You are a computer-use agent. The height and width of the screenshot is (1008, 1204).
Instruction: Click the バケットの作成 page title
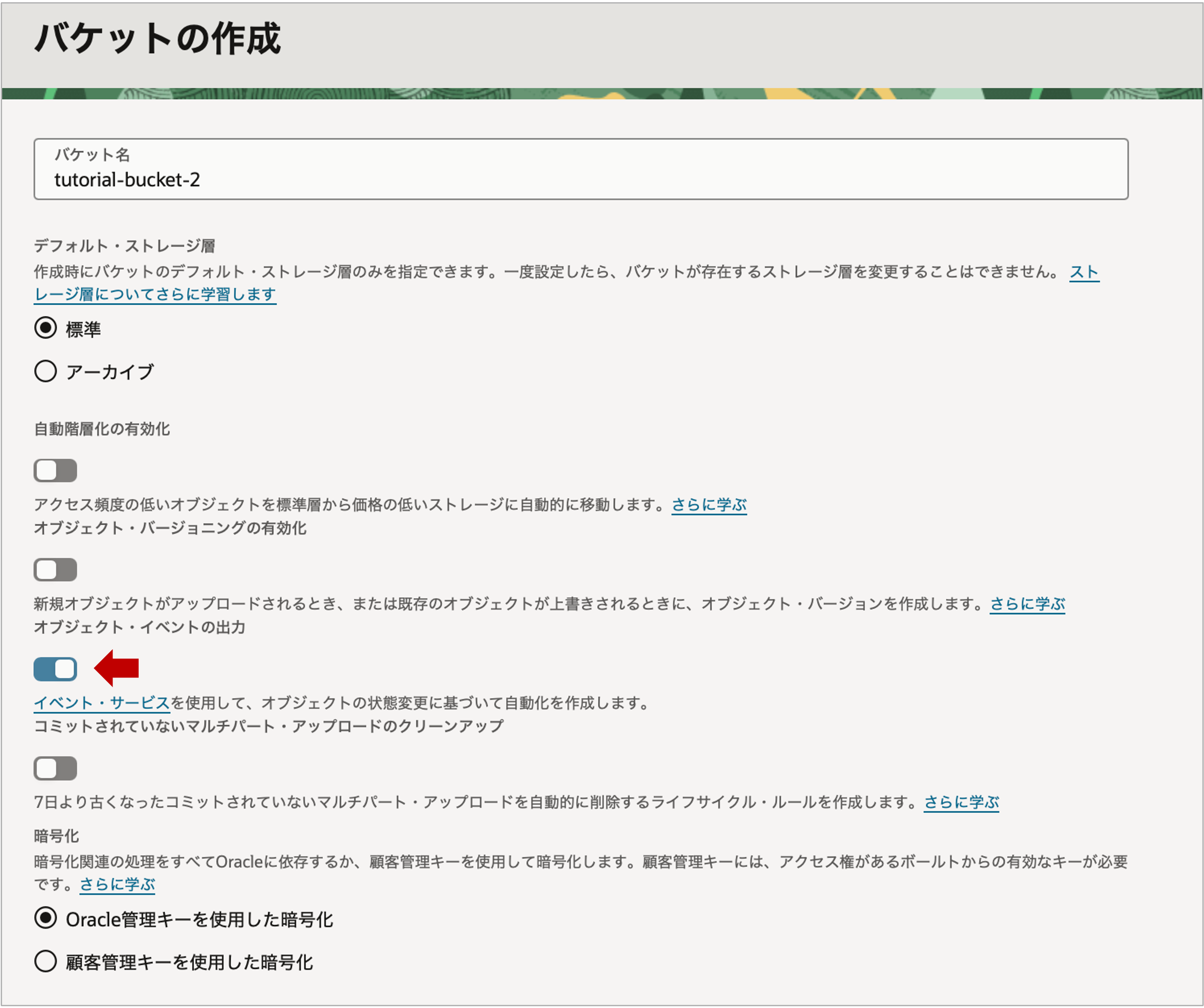pyautogui.click(x=157, y=39)
